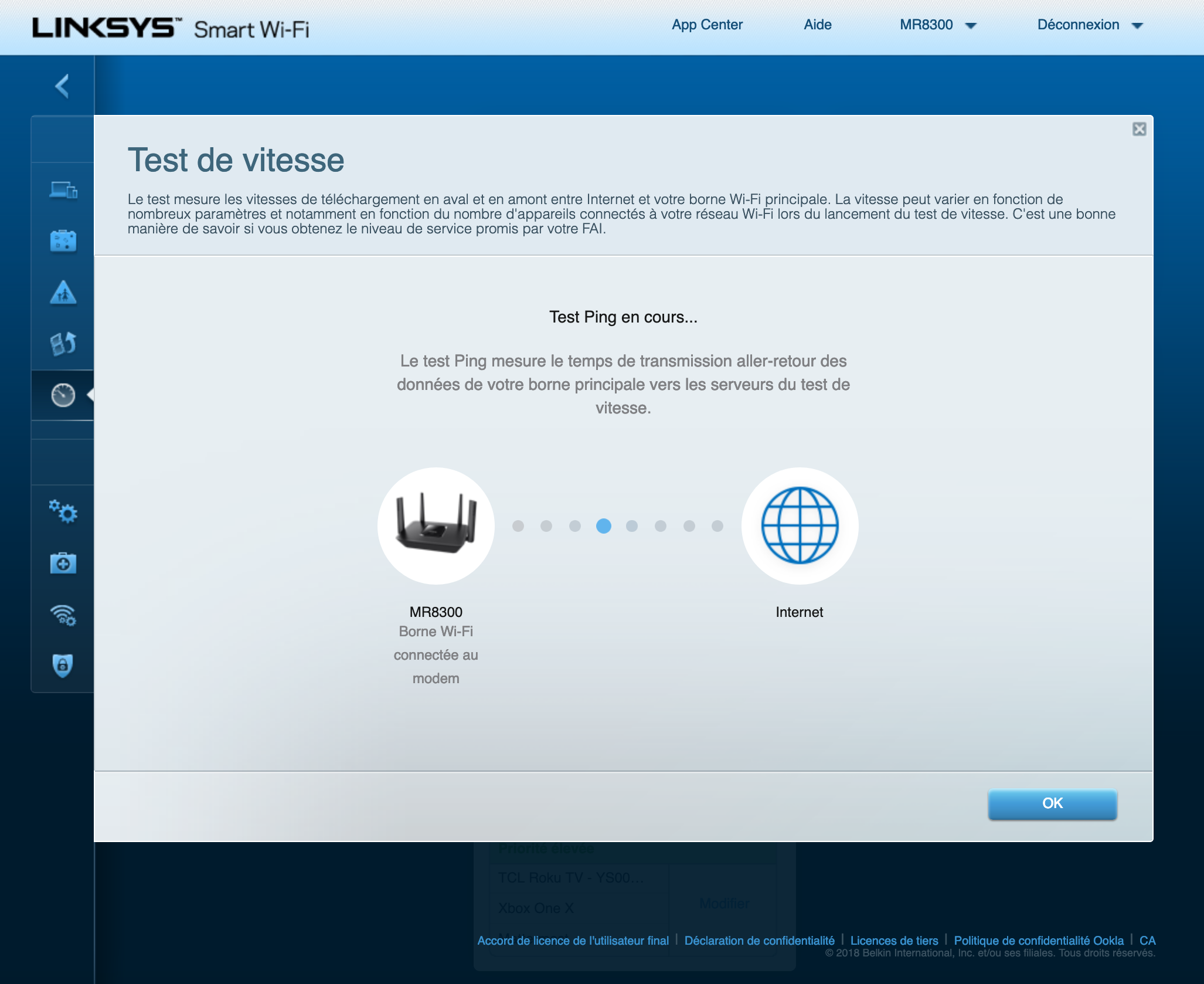This screenshot has width=1204, height=984.
Task: Select the Speed Test gauge icon
Action: [63, 395]
